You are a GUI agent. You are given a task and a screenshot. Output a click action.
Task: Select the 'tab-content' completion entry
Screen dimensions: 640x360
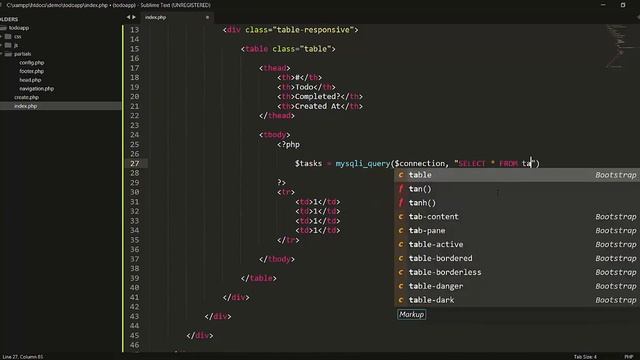point(517,217)
